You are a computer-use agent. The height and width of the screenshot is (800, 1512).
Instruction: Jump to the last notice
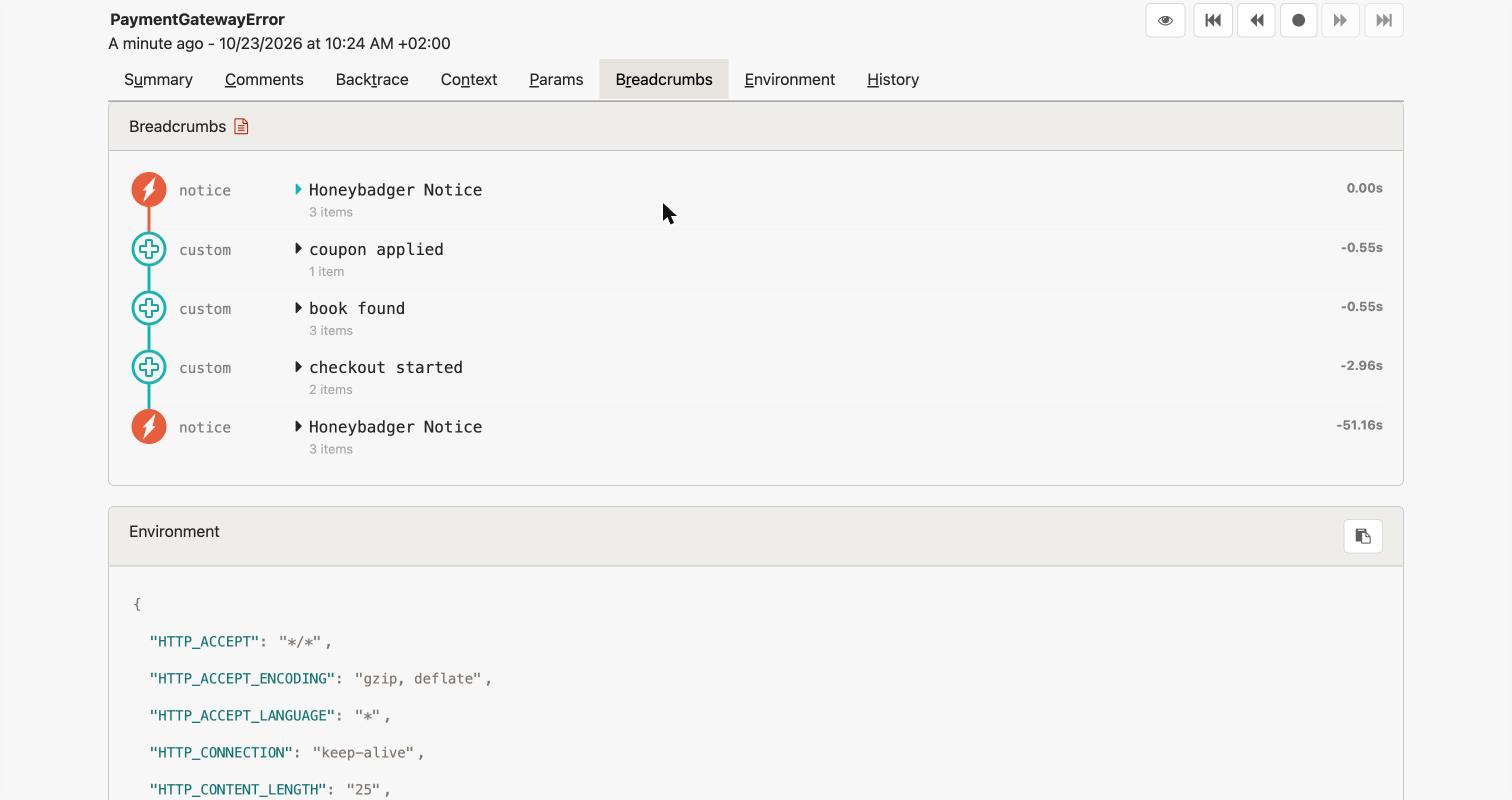(x=1384, y=20)
